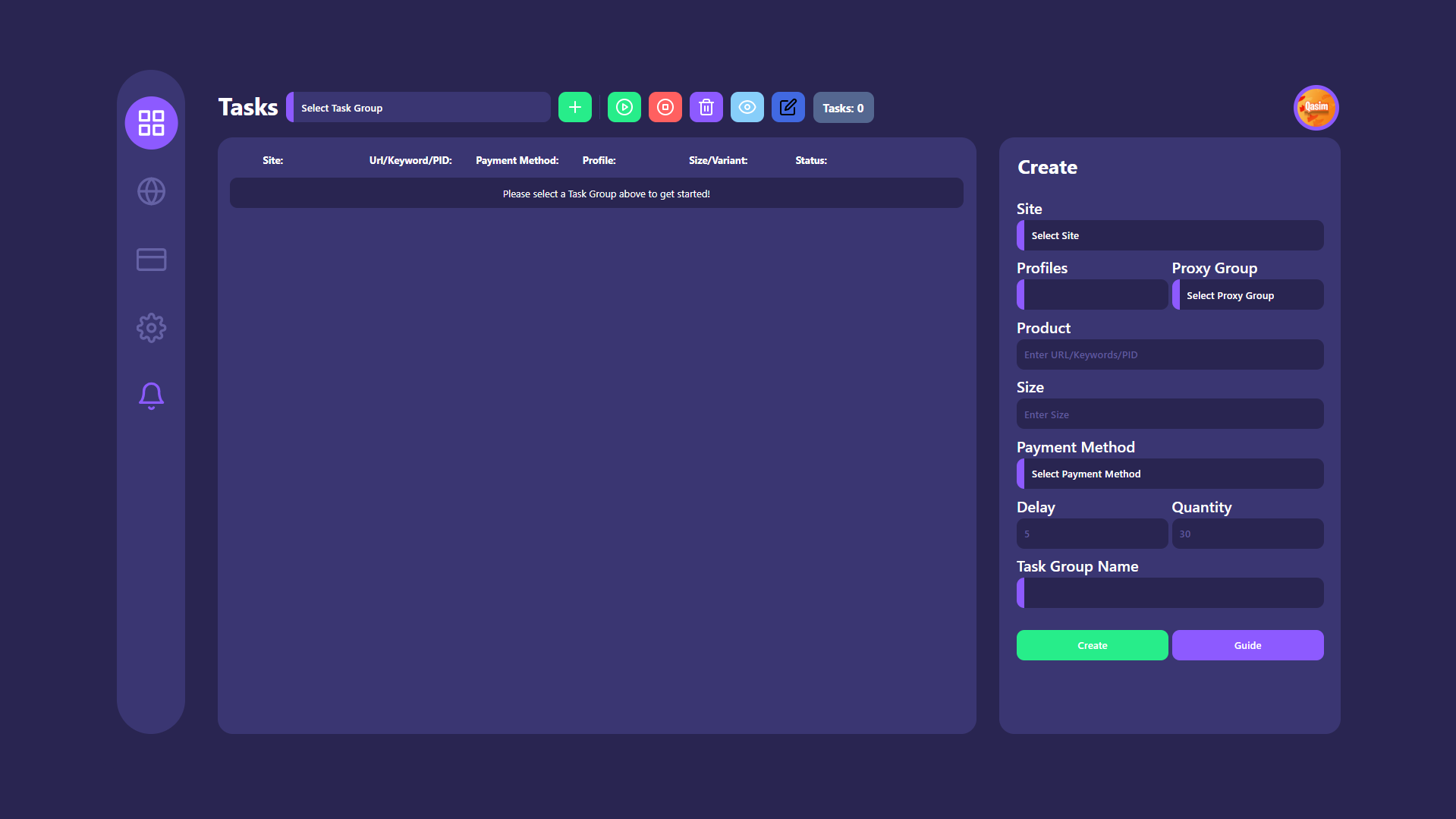This screenshot has height=819, width=1456.
Task: Click the Enter Size input field
Action: [x=1170, y=414]
